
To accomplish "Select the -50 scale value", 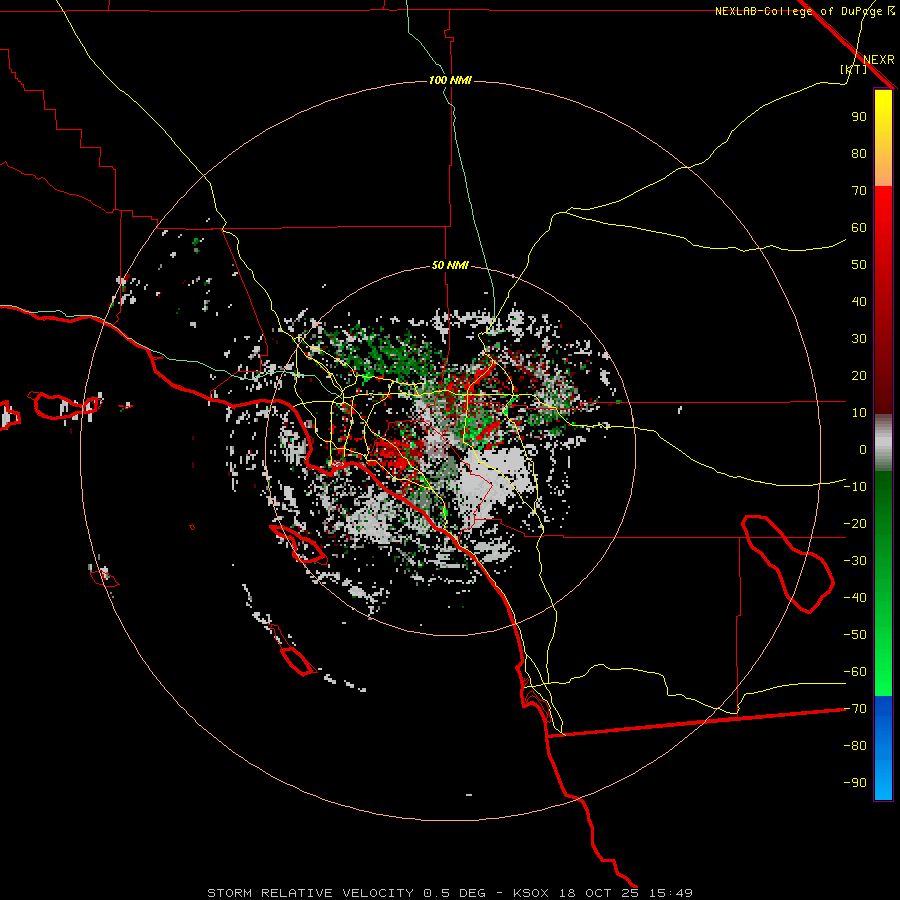I will click(855, 635).
